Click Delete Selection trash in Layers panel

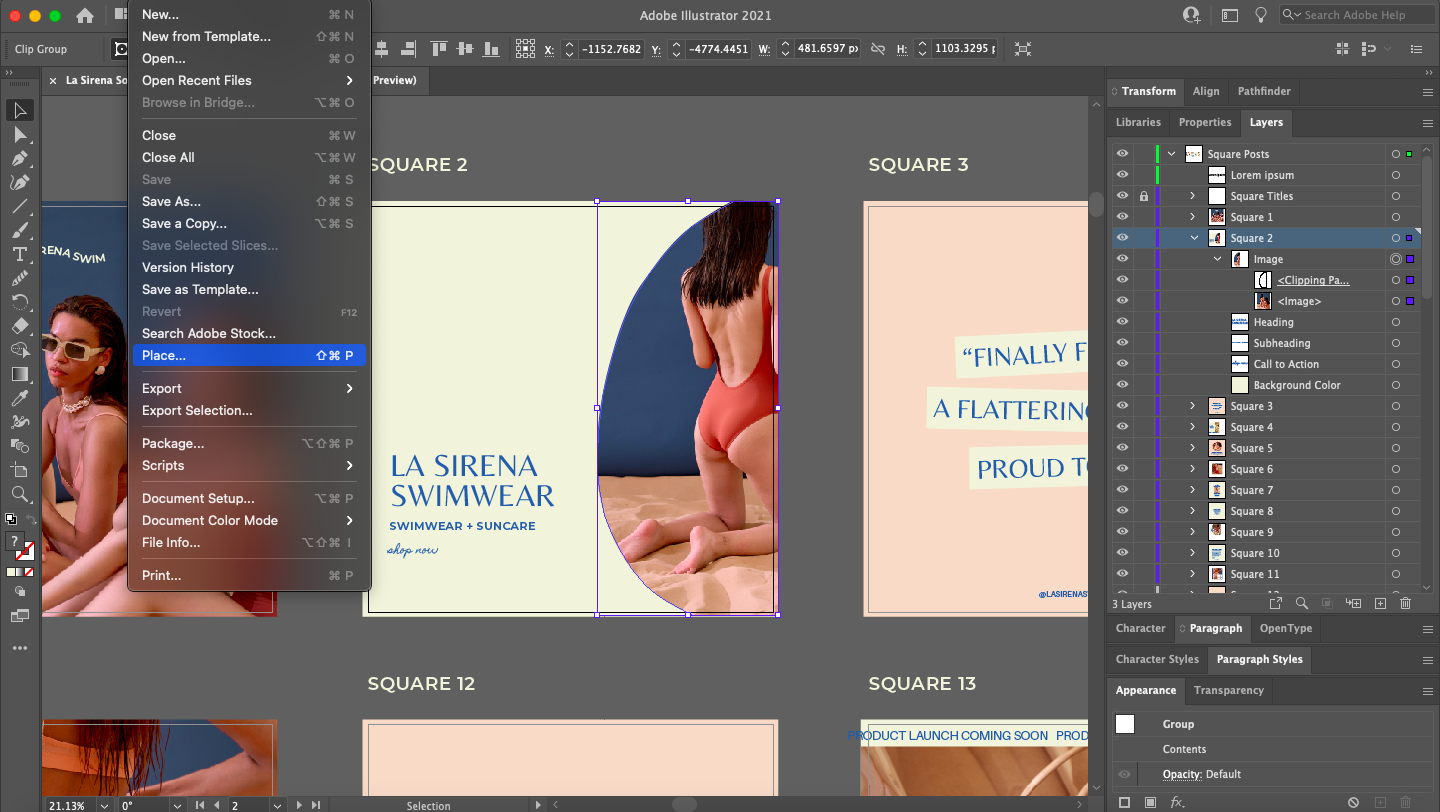coord(1405,603)
